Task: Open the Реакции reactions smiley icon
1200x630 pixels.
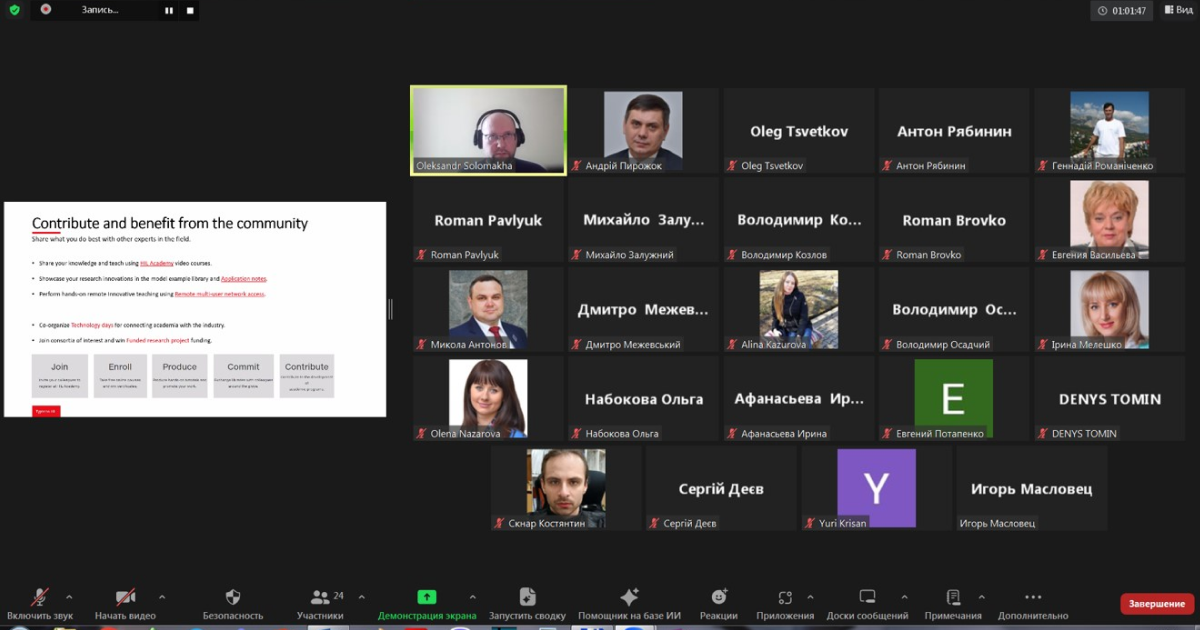Action: [x=718, y=597]
